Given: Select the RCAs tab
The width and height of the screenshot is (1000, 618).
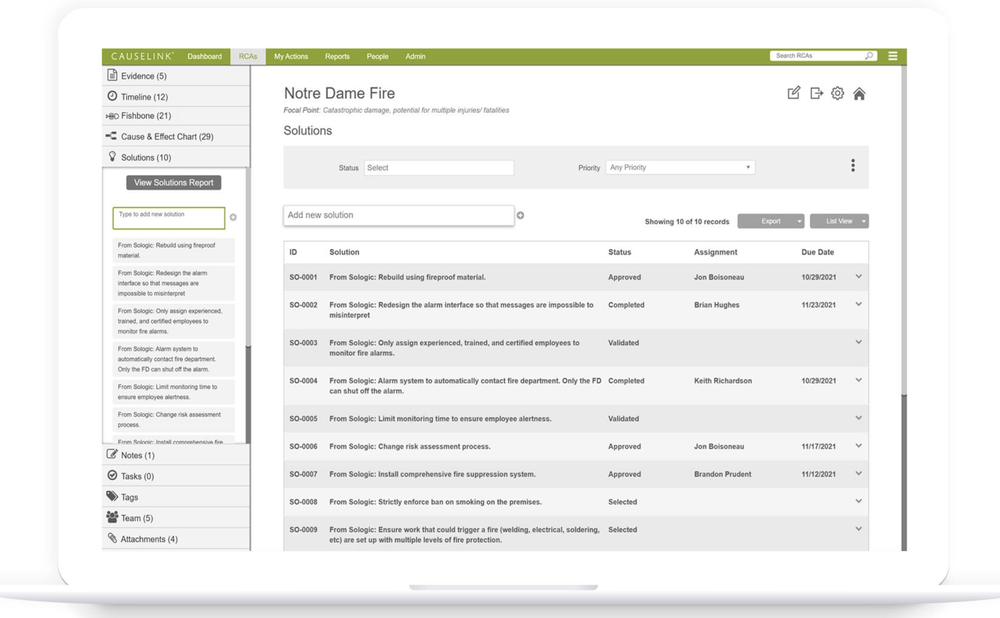Looking at the screenshot, I should click(248, 56).
